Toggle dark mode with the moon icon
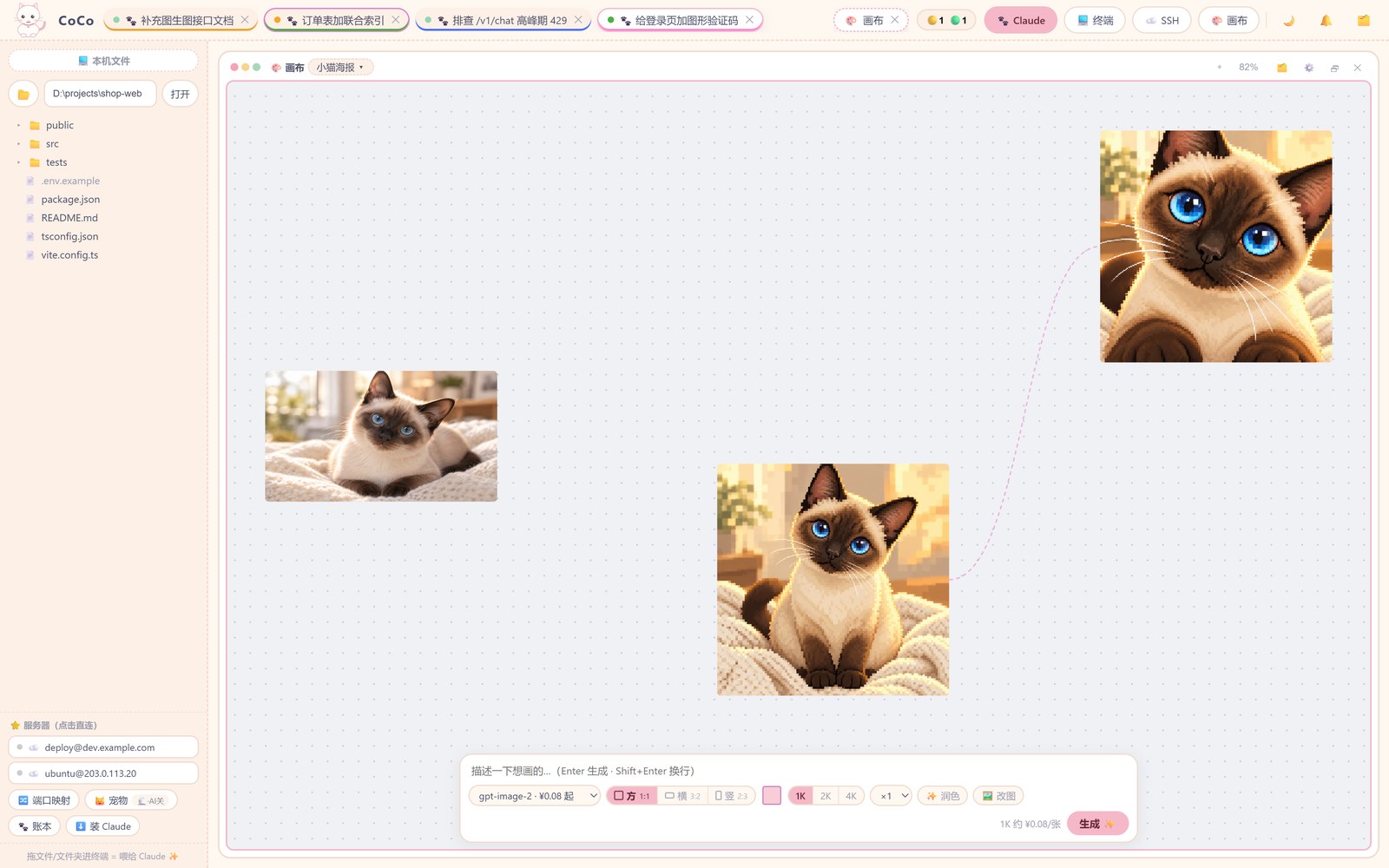The image size is (1389, 868). [1288, 20]
